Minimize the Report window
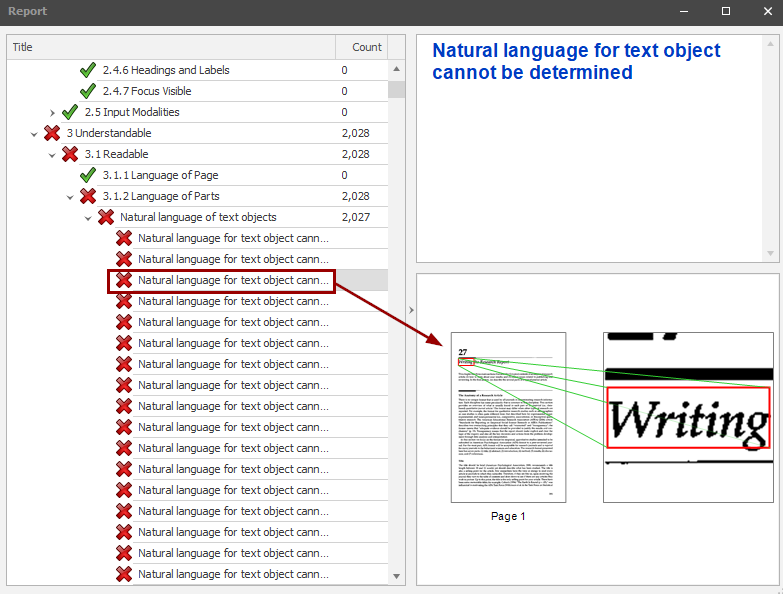Screen dimensions: 783x594 (684, 11)
